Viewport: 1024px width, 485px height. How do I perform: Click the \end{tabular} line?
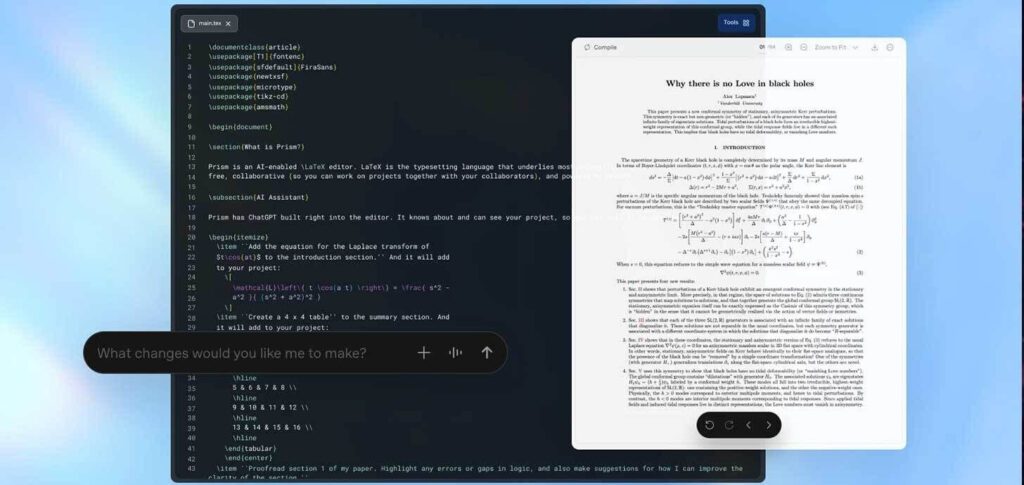tap(251, 448)
